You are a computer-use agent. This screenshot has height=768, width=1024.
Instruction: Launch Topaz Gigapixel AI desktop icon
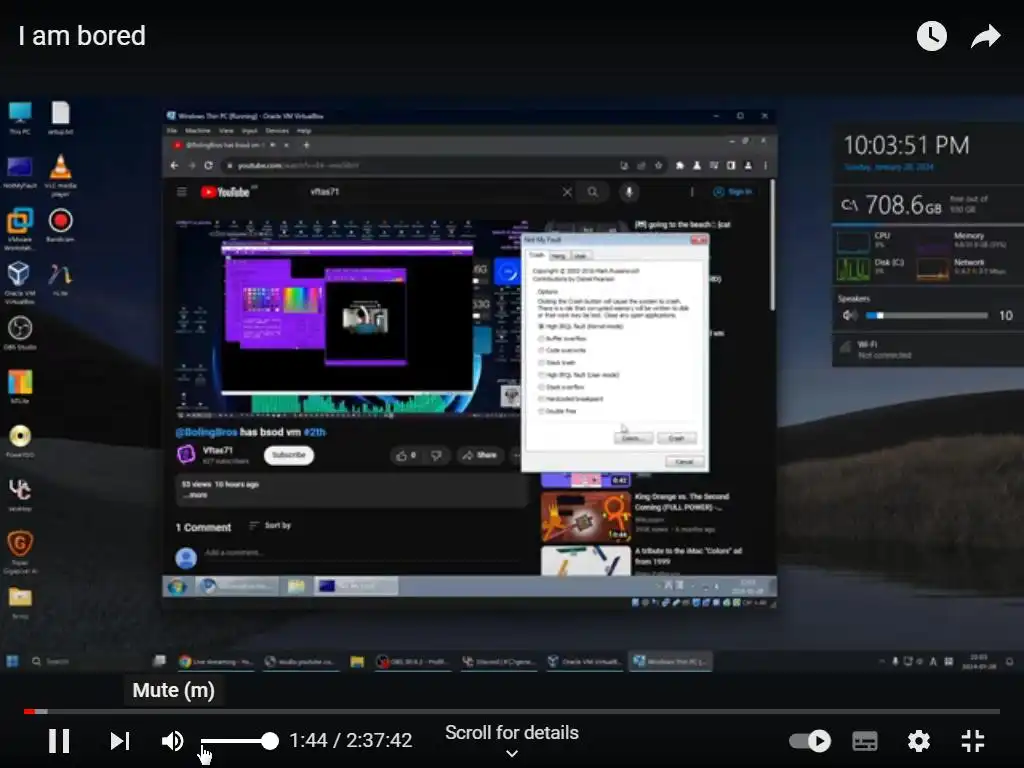pyautogui.click(x=20, y=552)
